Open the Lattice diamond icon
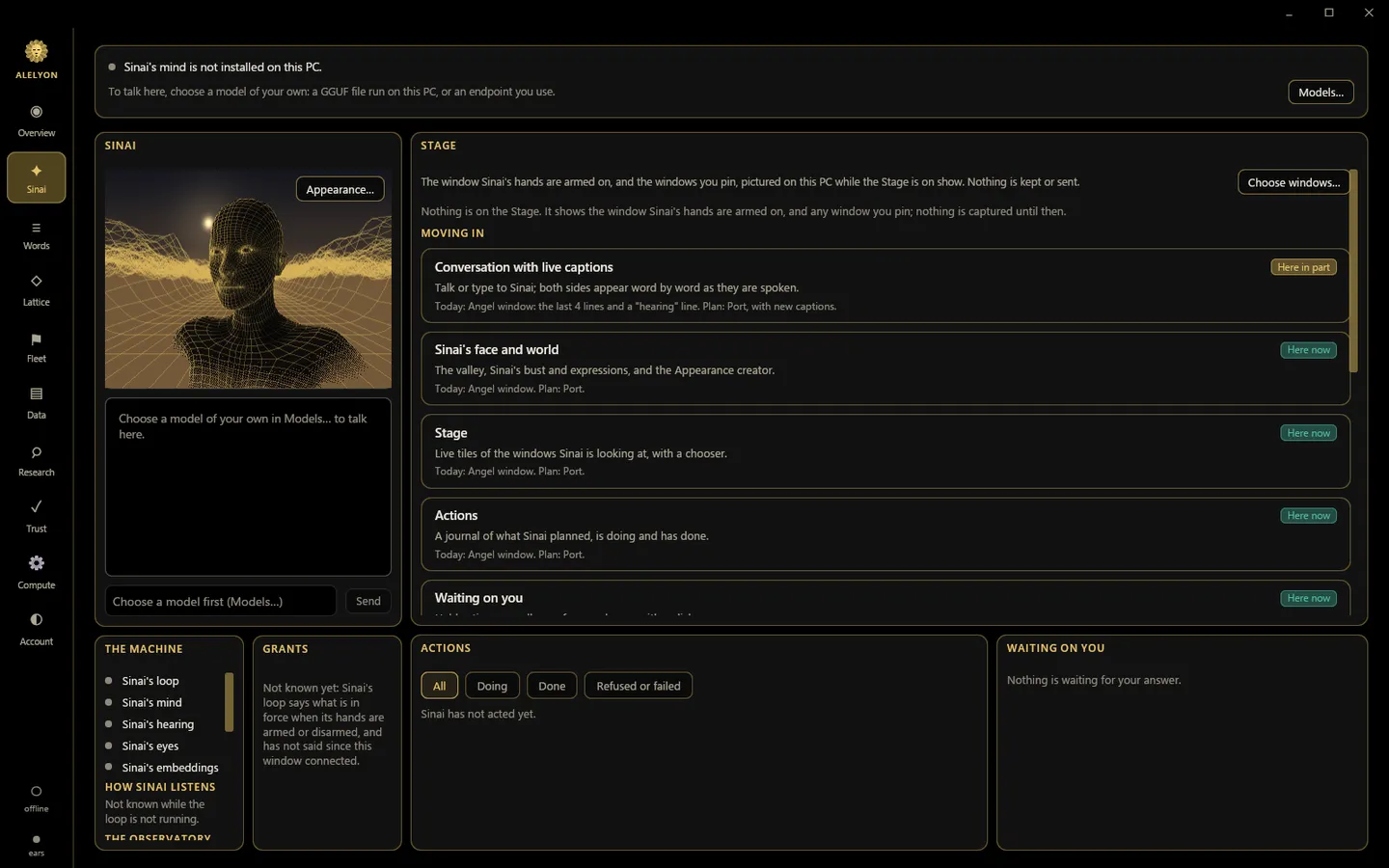The image size is (1389, 868). point(37,282)
